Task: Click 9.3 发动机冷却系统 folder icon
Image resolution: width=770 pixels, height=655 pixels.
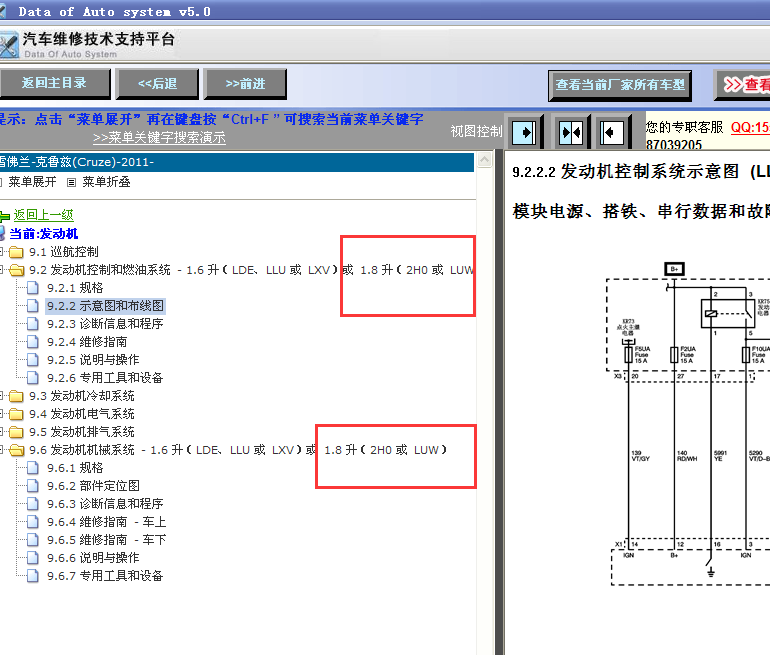Action: [16, 396]
